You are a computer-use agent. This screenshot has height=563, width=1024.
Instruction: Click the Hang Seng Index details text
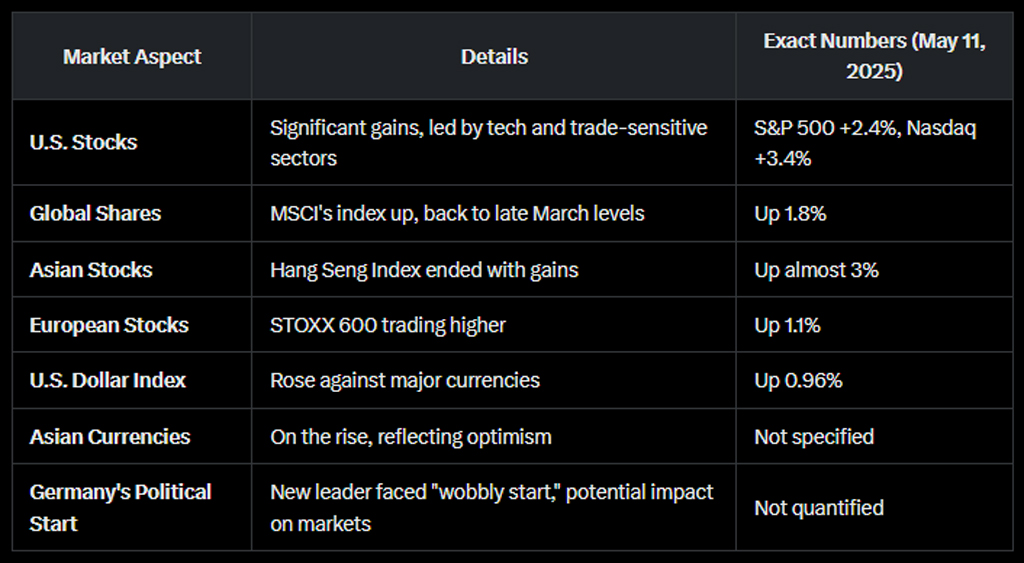click(x=424, y=269)
